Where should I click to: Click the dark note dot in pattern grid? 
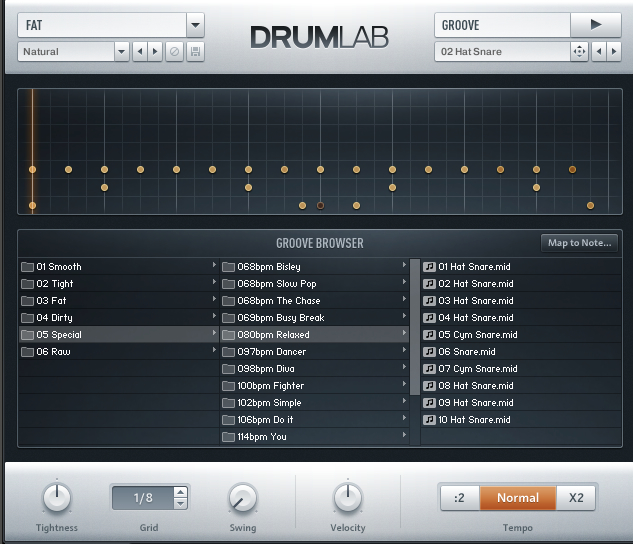pos(320,205)
